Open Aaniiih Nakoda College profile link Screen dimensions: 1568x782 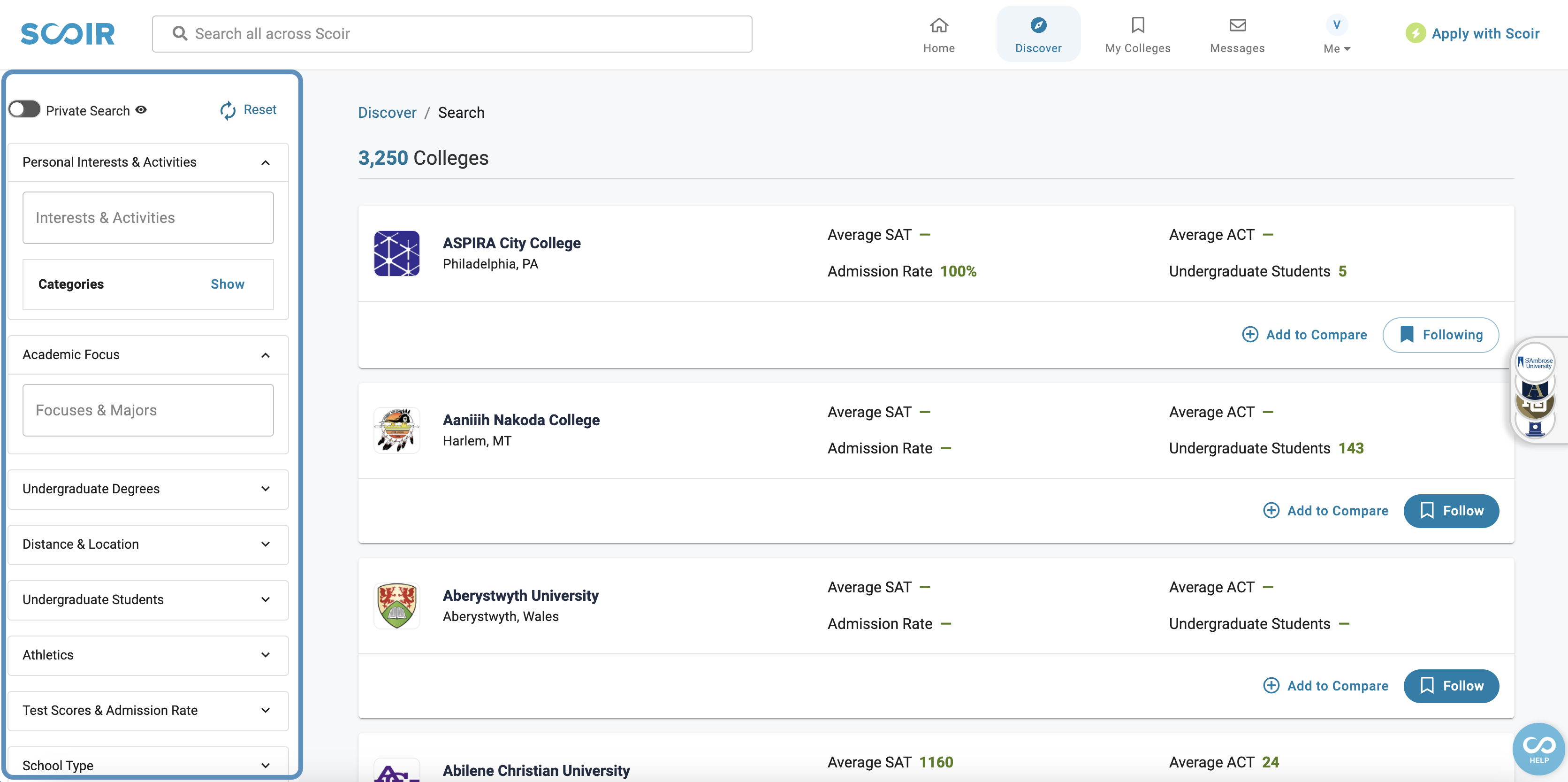coord(521,420)
